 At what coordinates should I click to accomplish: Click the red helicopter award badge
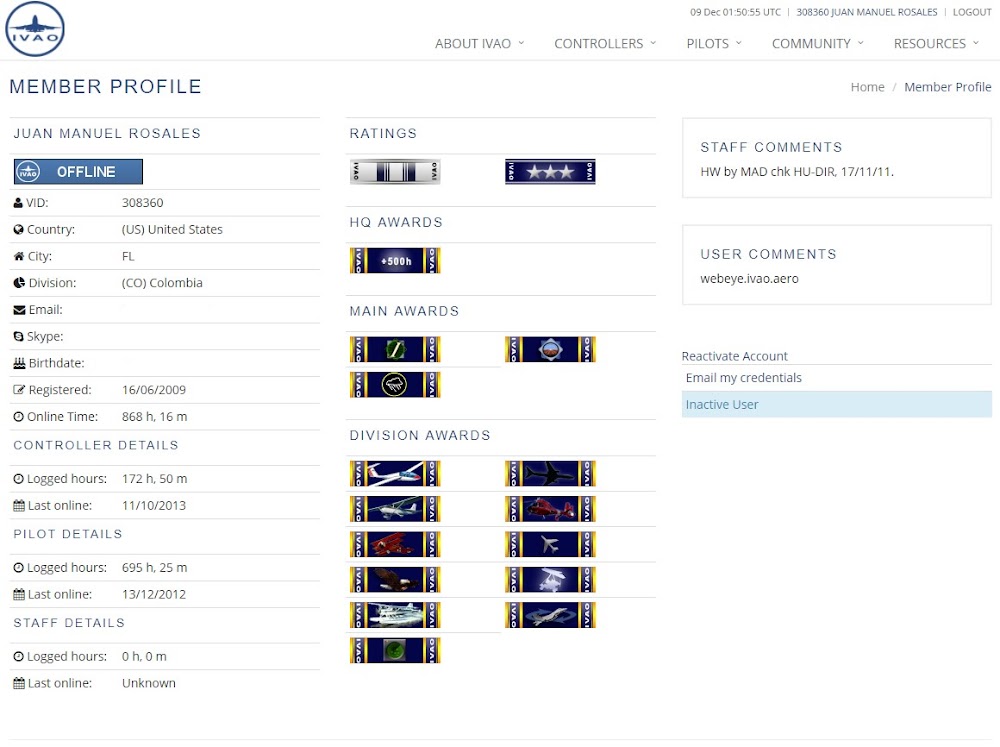pos(550,509)
